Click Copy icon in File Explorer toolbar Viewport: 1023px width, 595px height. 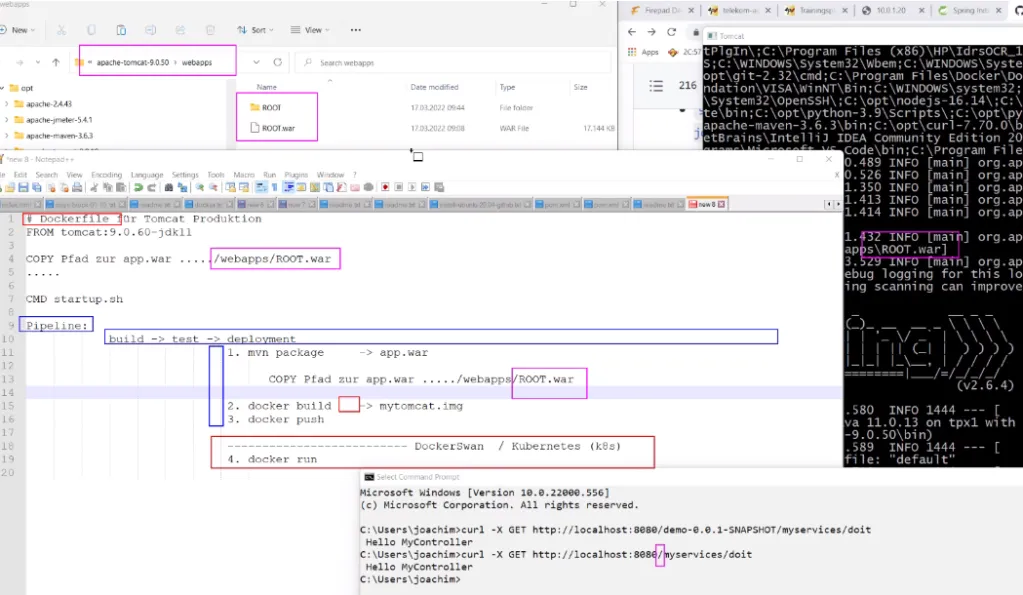coord(91,30)
